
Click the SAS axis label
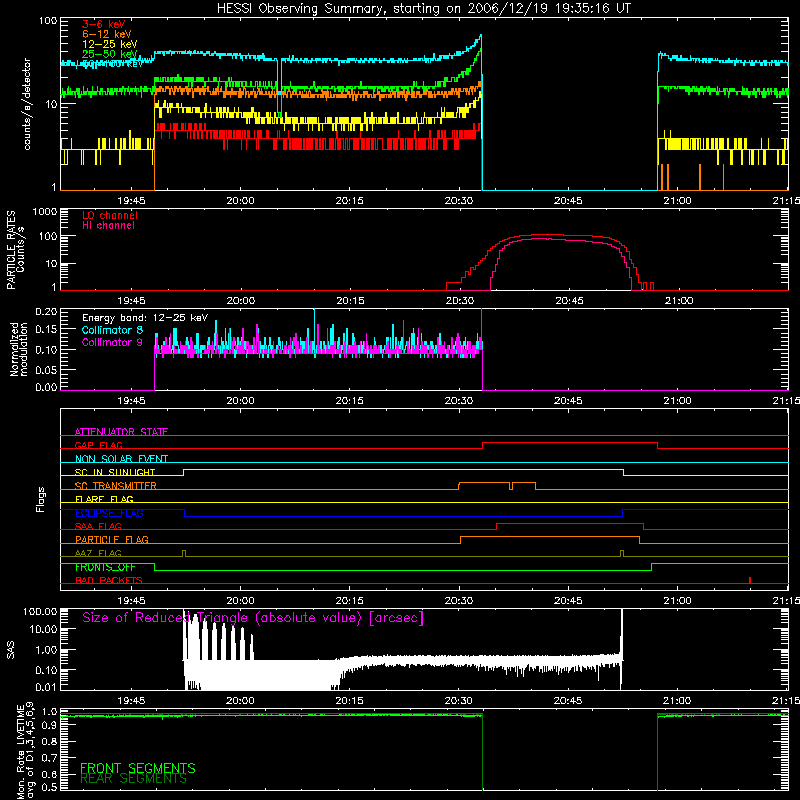coord(10,650)
